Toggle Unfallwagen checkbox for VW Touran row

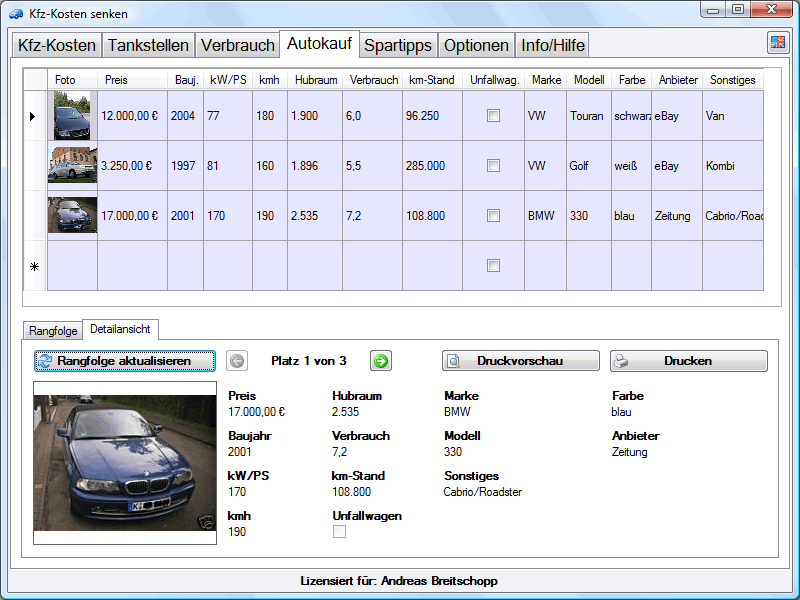493,116
